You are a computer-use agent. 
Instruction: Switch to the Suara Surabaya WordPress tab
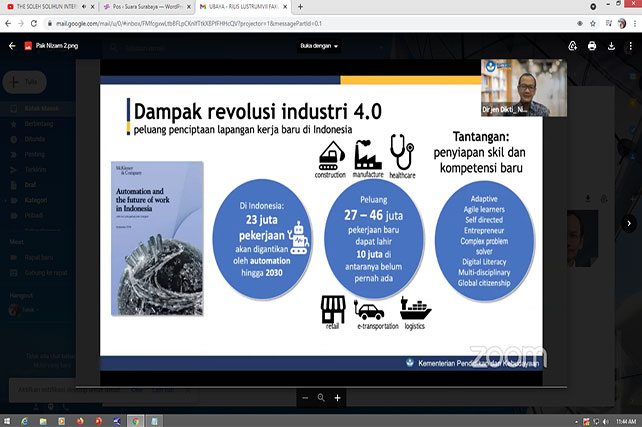pyautogui.click(x=147, y=7)
